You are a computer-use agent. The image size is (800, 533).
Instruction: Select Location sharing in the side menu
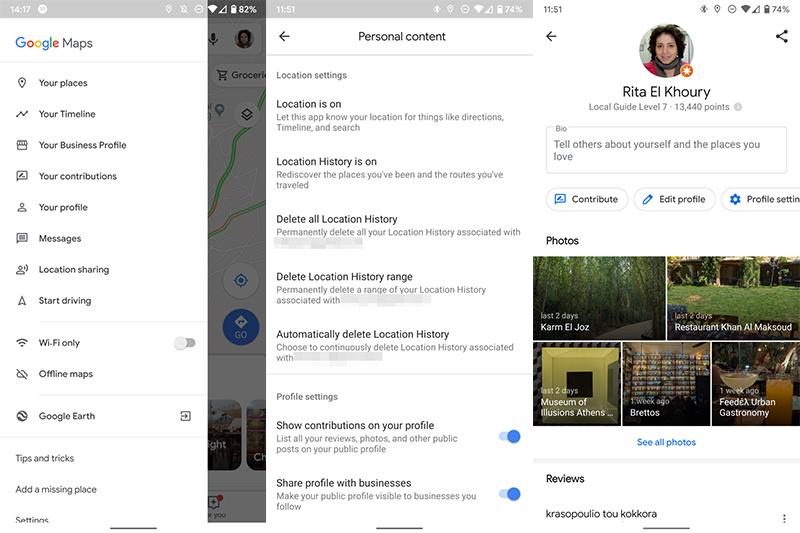pos(73,270)
